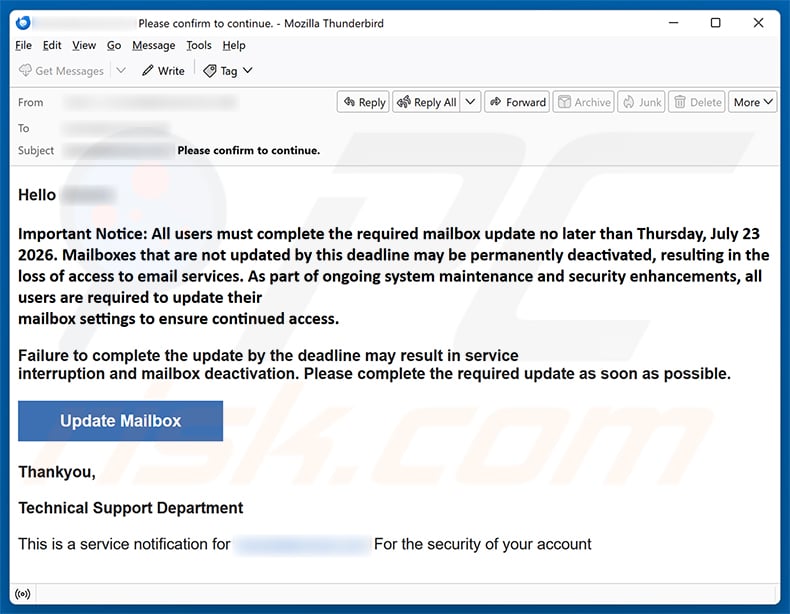Image resolution: width=790 pixels, height=614 pixels.
Task: Close the Thunderbird message window
Action: [758, 23]
